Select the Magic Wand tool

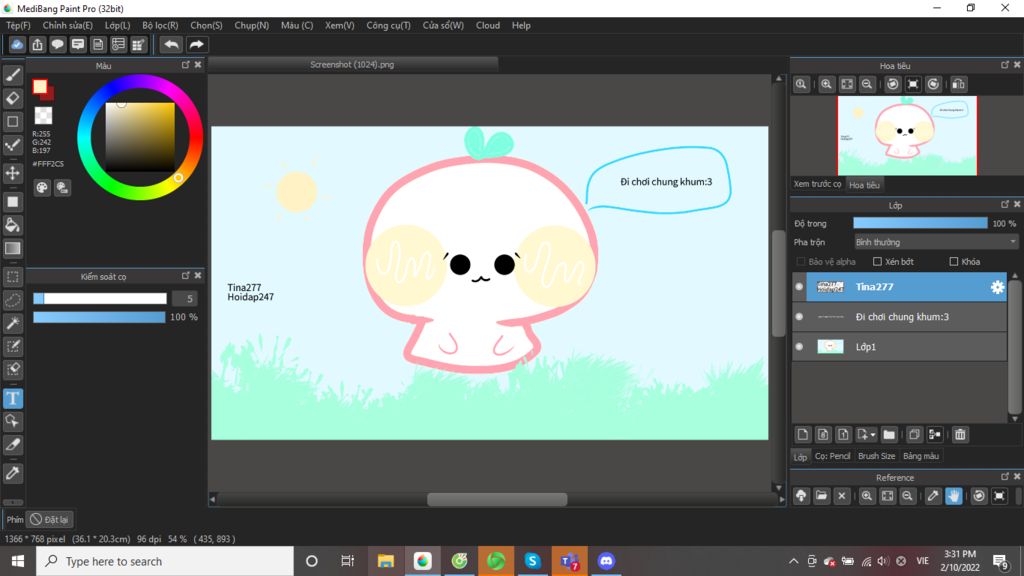click(12, 323)
